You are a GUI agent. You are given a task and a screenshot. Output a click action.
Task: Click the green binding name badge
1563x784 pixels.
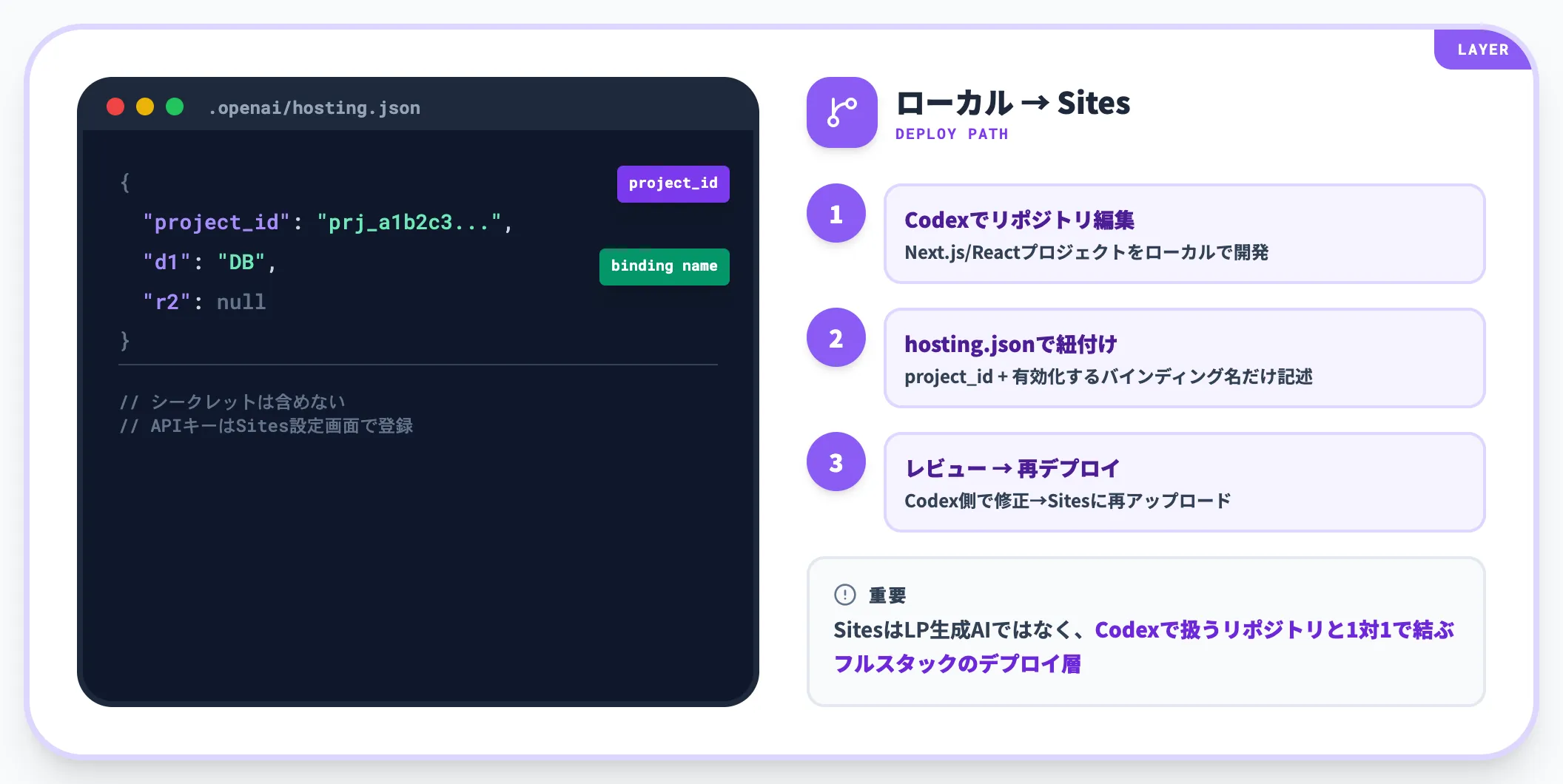[665, 266]
